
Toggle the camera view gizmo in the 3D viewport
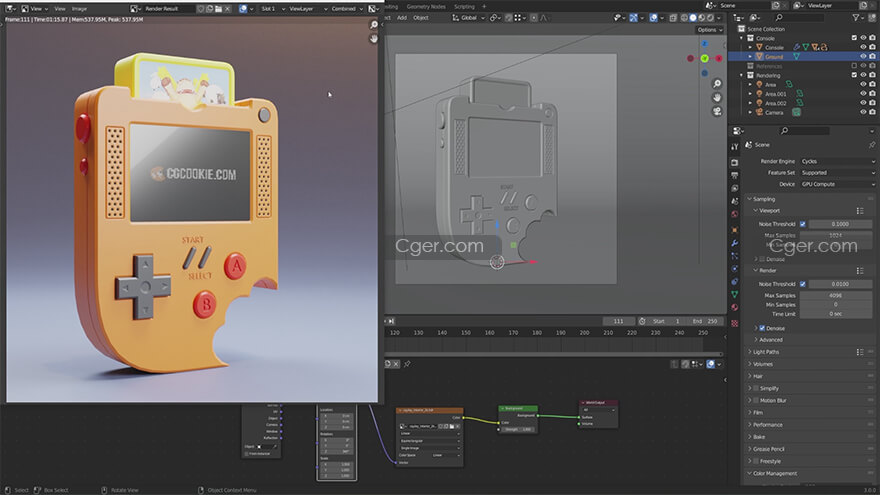click(x=717, y=111)
